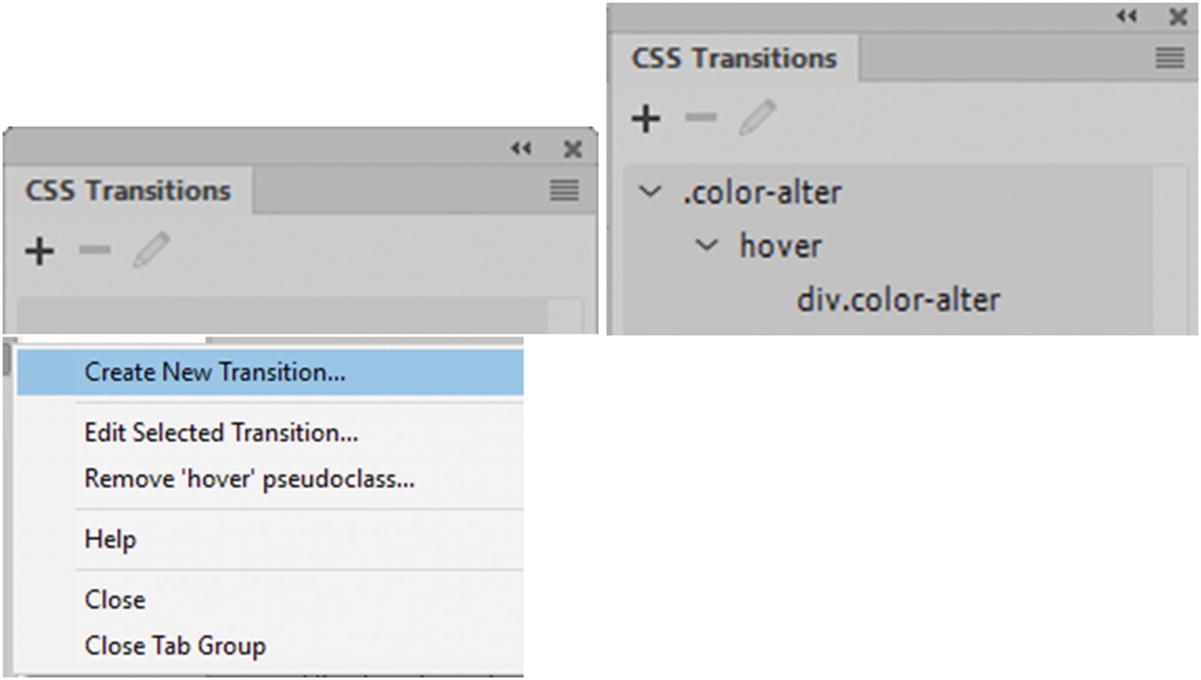Open Help from the context menu
This screenshot has height=680, width=1201.
(110, 539)
